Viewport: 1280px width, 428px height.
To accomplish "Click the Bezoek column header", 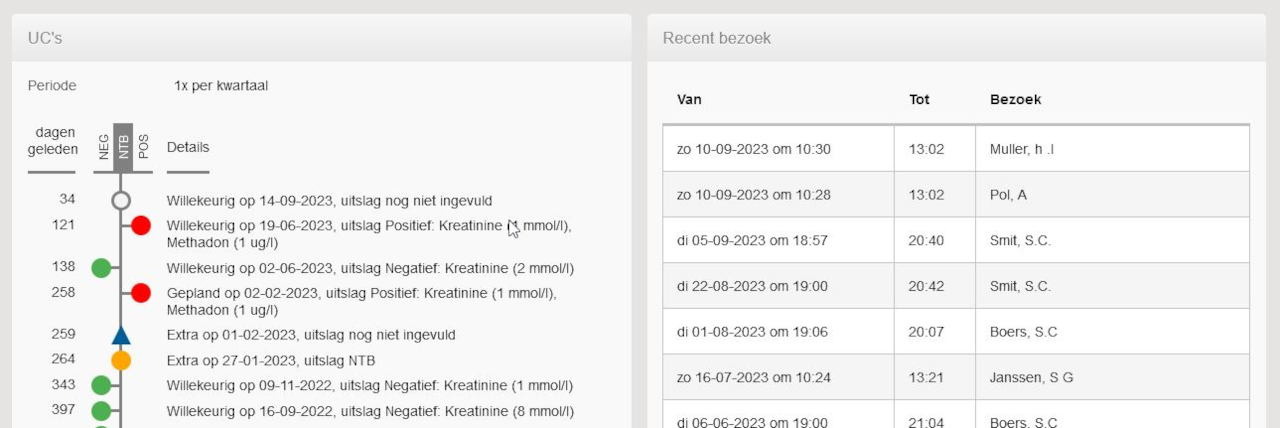I will [x=1015, y=99].
